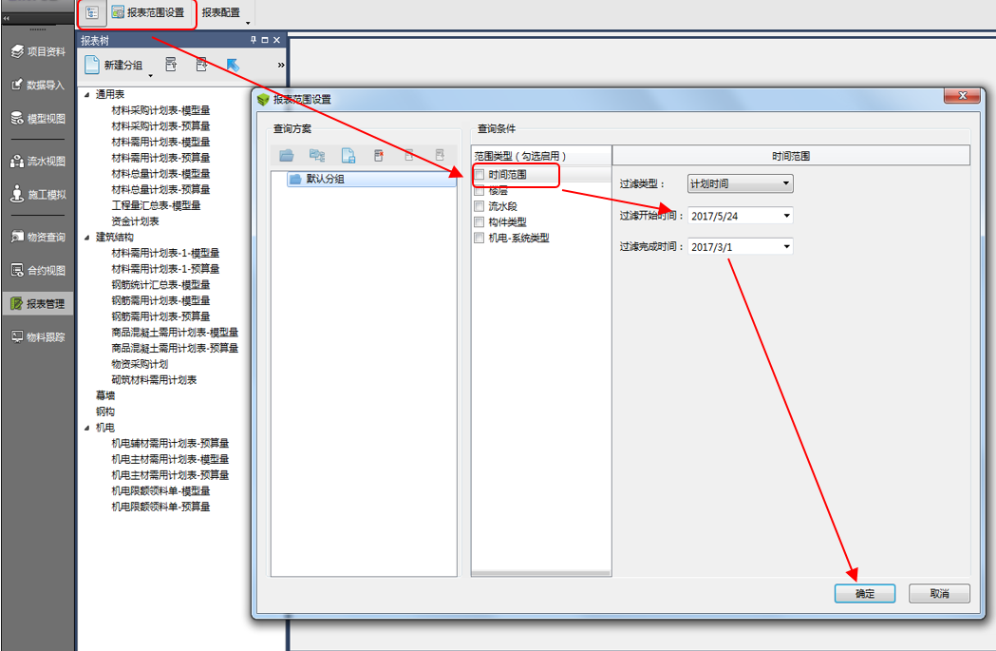The height and width of the screenshot is (651, 996).
Task: Tick the 楼层 checkbox
Action: point(480,191)
